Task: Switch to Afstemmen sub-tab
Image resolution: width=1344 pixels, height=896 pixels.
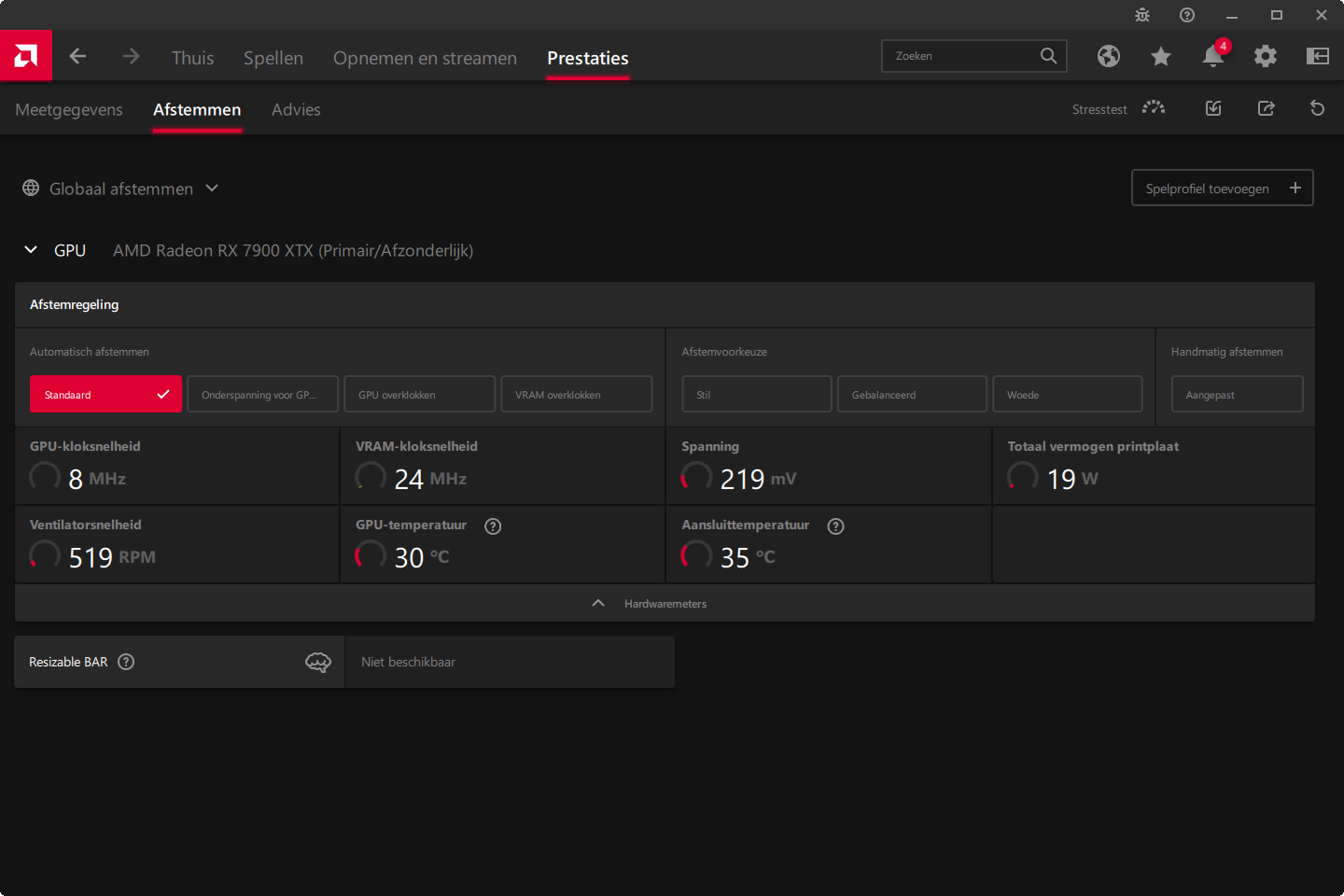Action: click(x=197, y=109)
